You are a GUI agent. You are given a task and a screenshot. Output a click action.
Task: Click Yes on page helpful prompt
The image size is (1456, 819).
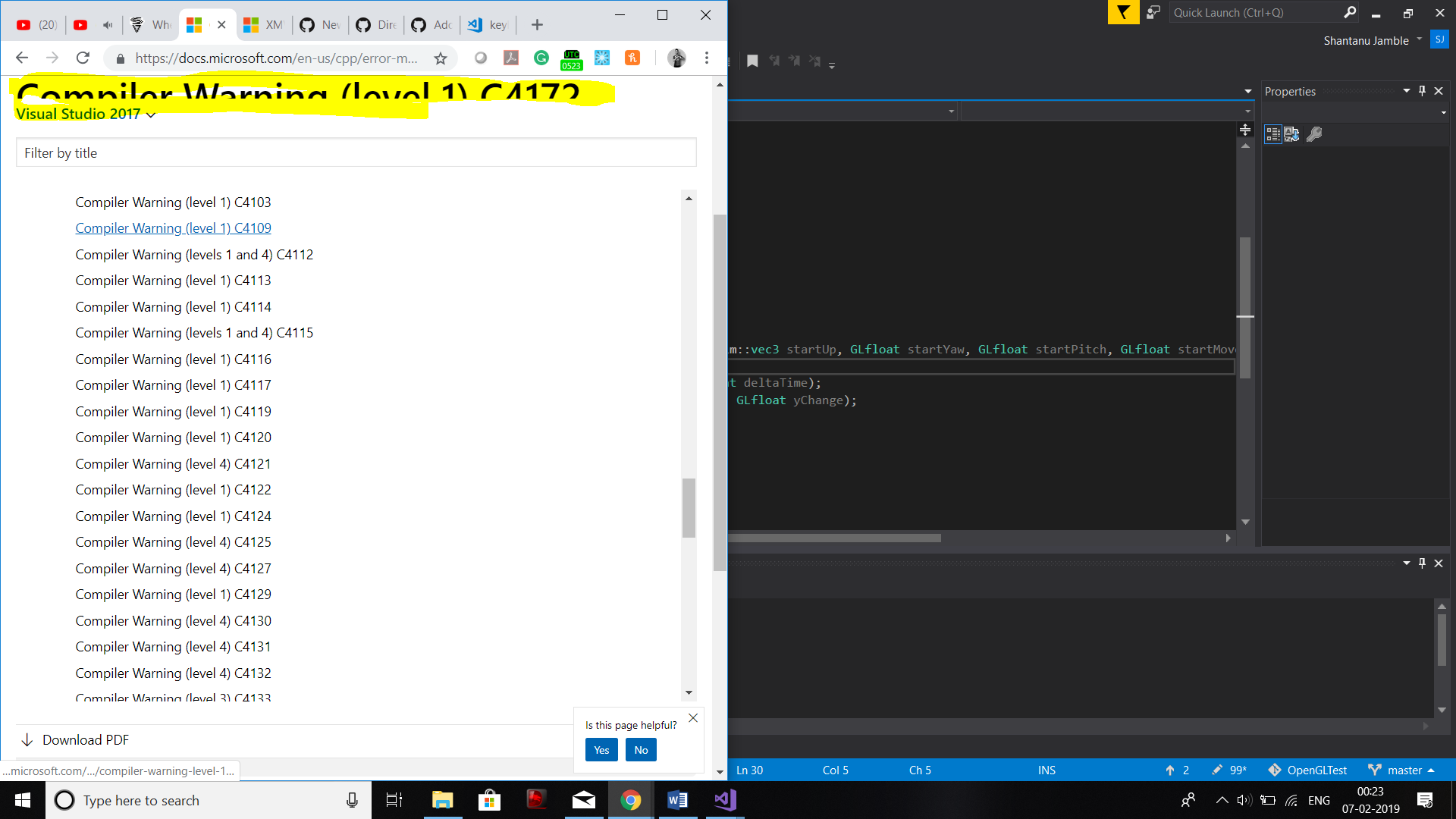(601, 750)
